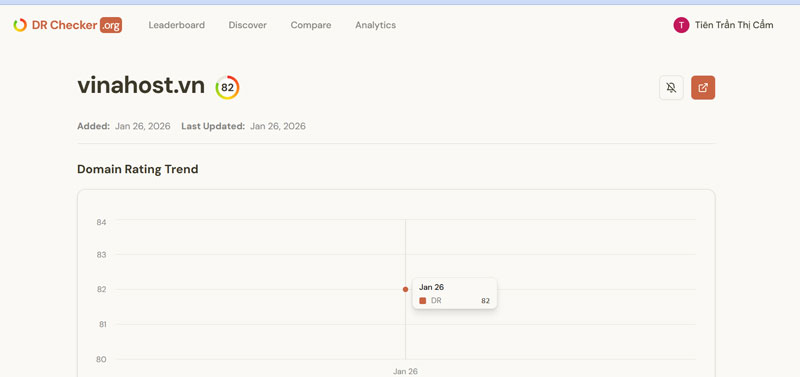Open the Tiên Trần Thị Cẩm profile name
Screen dimensions: 800x377
(x=734, y=25)
